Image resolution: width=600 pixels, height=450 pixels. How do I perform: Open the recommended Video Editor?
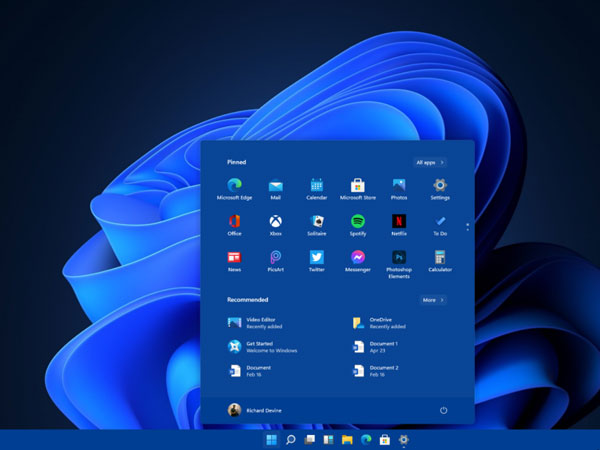[x=255, y=323]
